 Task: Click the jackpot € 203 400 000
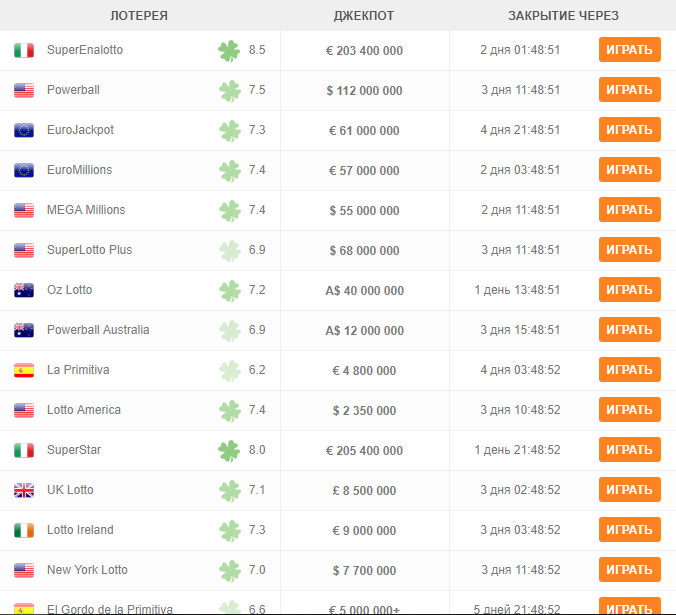coord(364,51)
